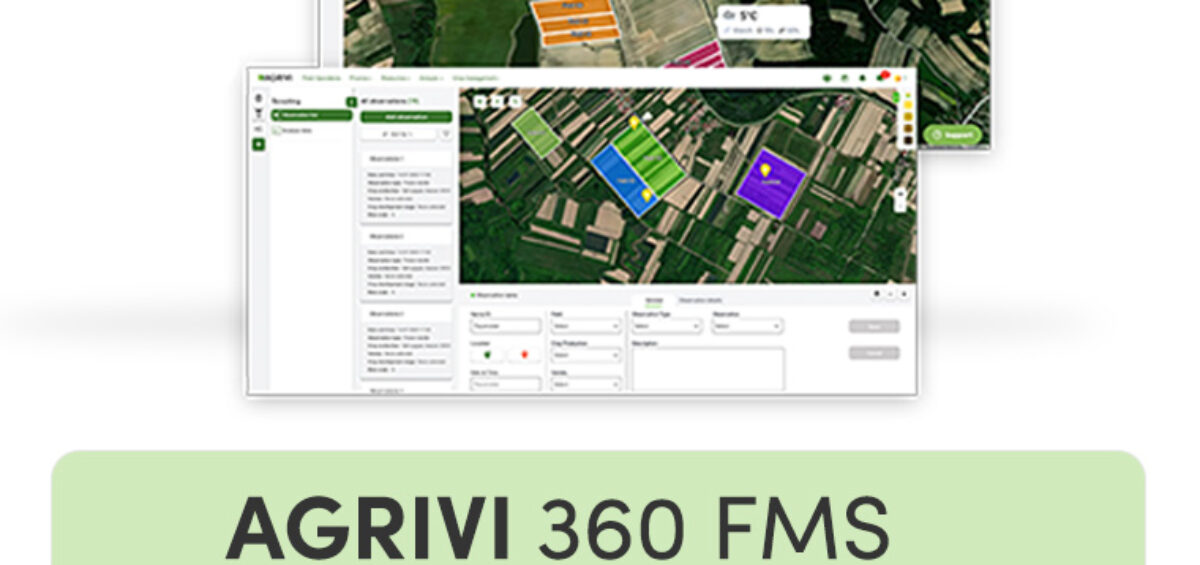Open the first observation card in list
The image size is (1200, 565).
(406, 185)
